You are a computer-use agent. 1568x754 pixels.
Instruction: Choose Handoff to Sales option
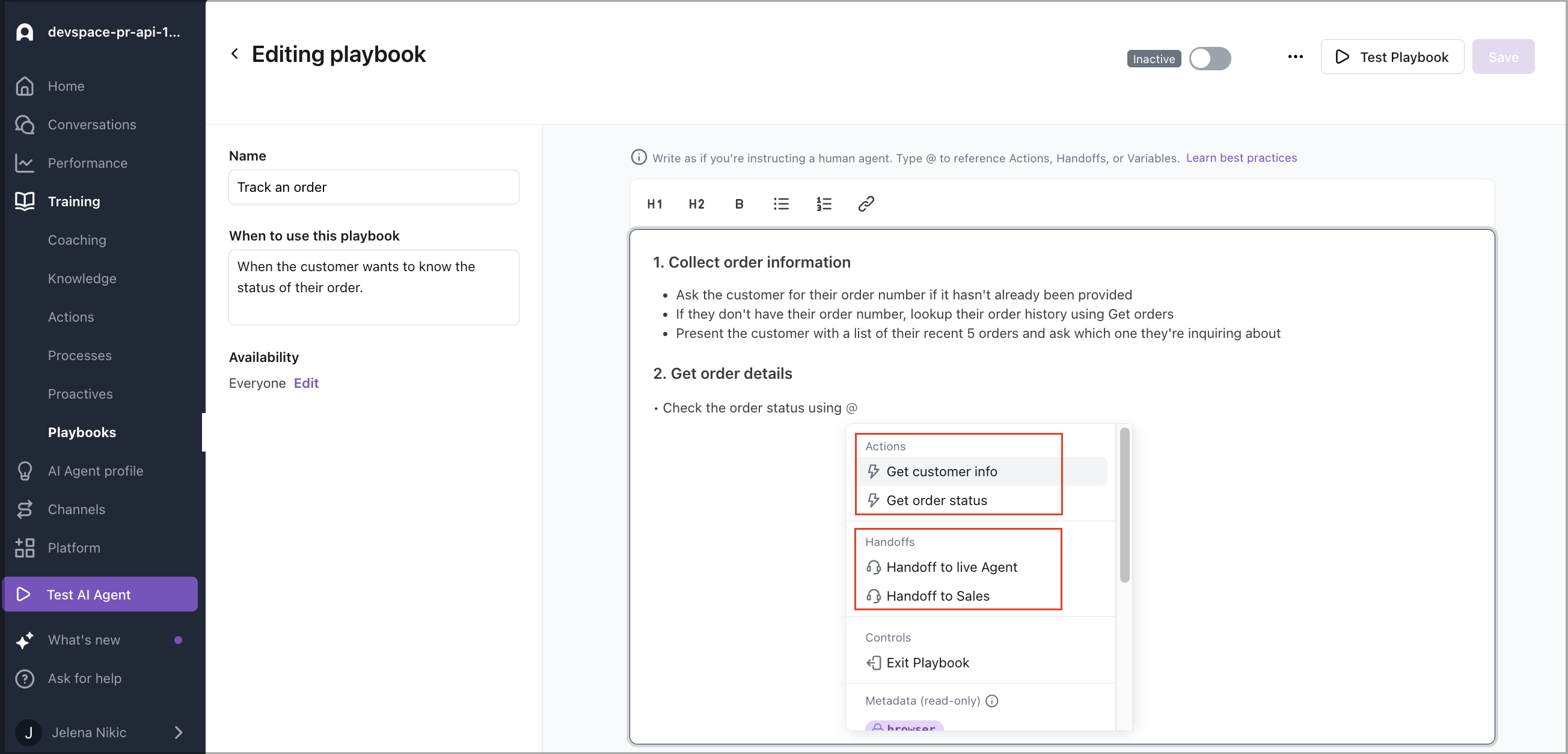[x=938, y=596]
